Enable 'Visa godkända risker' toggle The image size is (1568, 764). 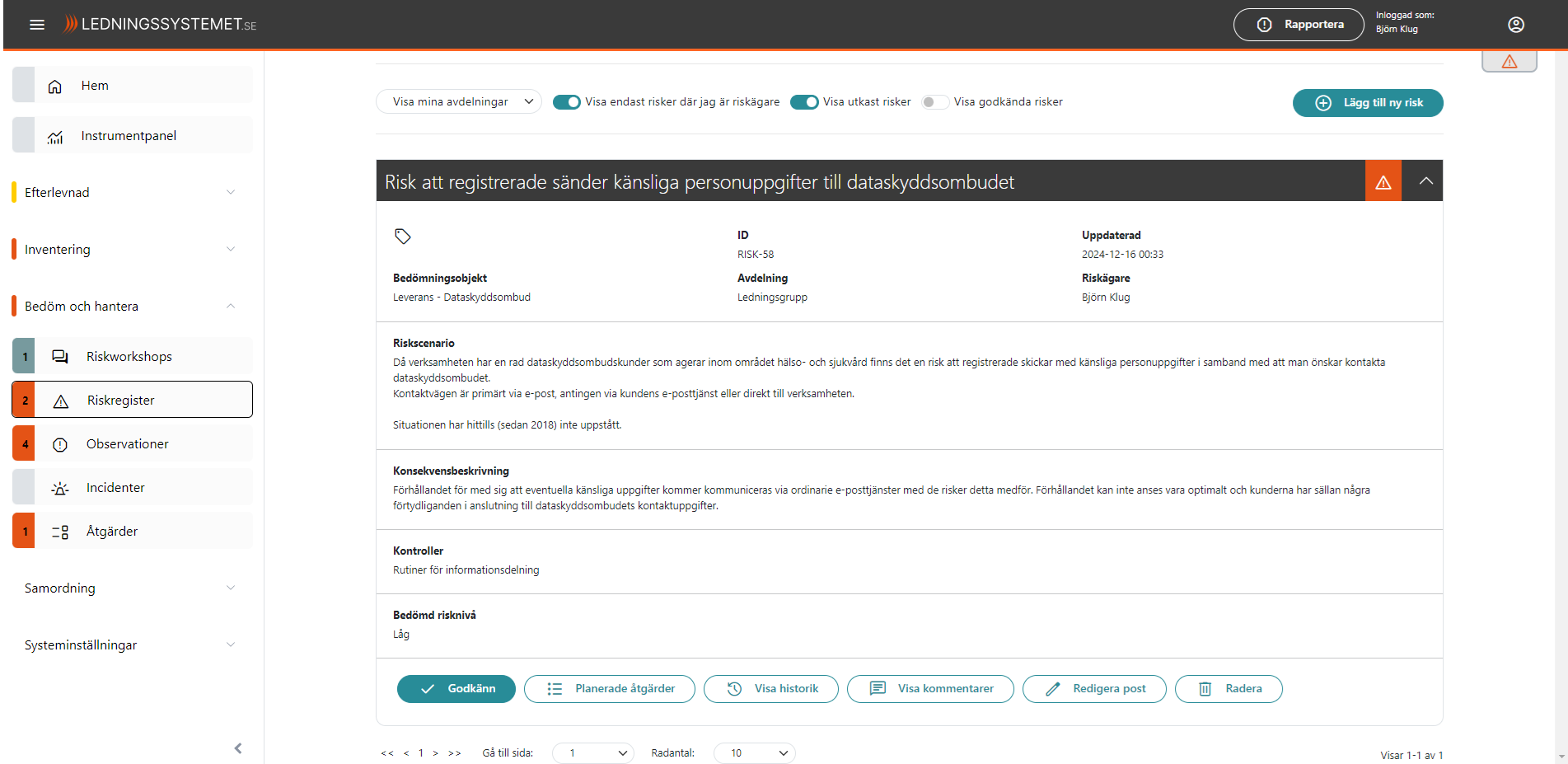click(934, 102)
